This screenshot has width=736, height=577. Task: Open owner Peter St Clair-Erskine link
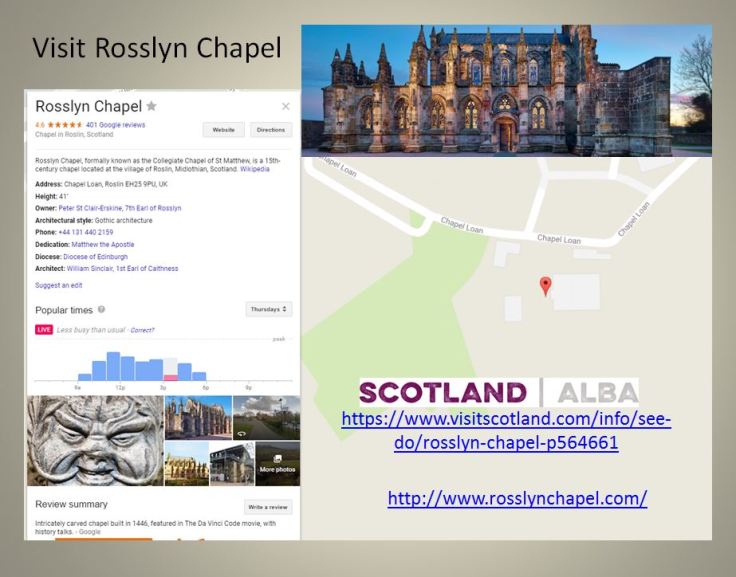(x=120, y=208)
